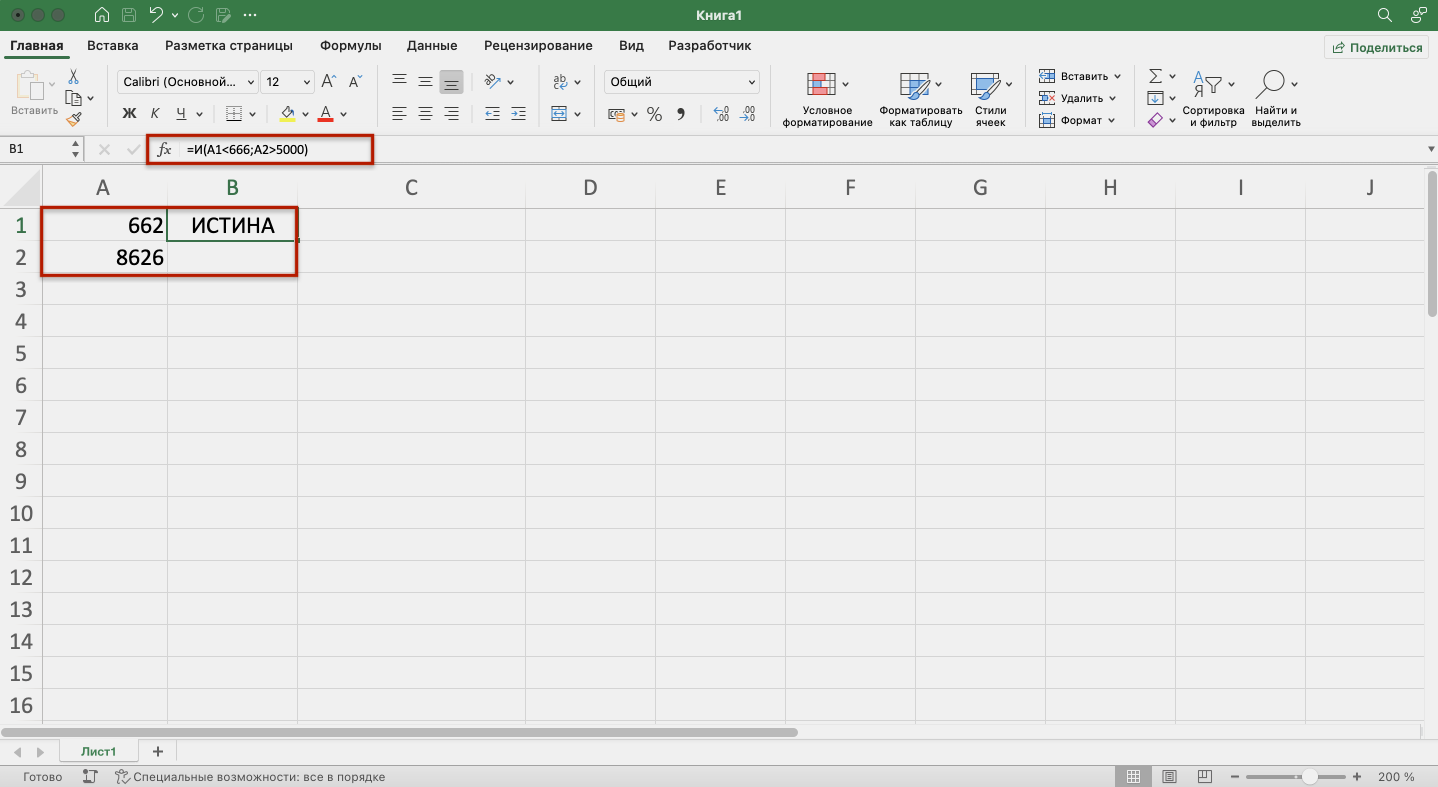This screenshot has height=787, width=1438.
Task: Add a new sheet with plus button
Action: (157, 751)
